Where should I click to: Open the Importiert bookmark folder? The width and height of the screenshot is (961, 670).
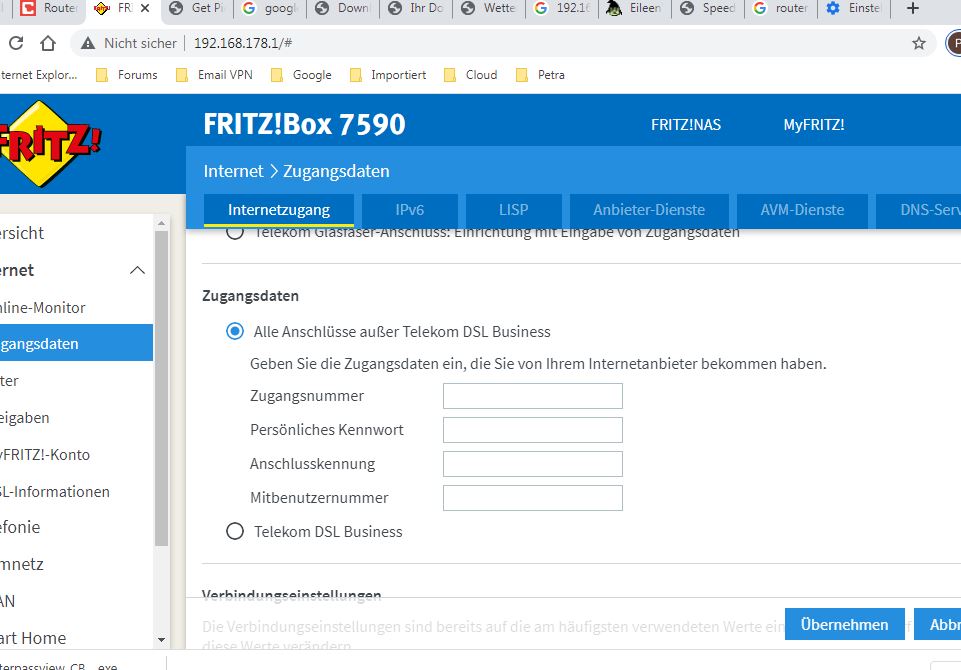(387, 75)
